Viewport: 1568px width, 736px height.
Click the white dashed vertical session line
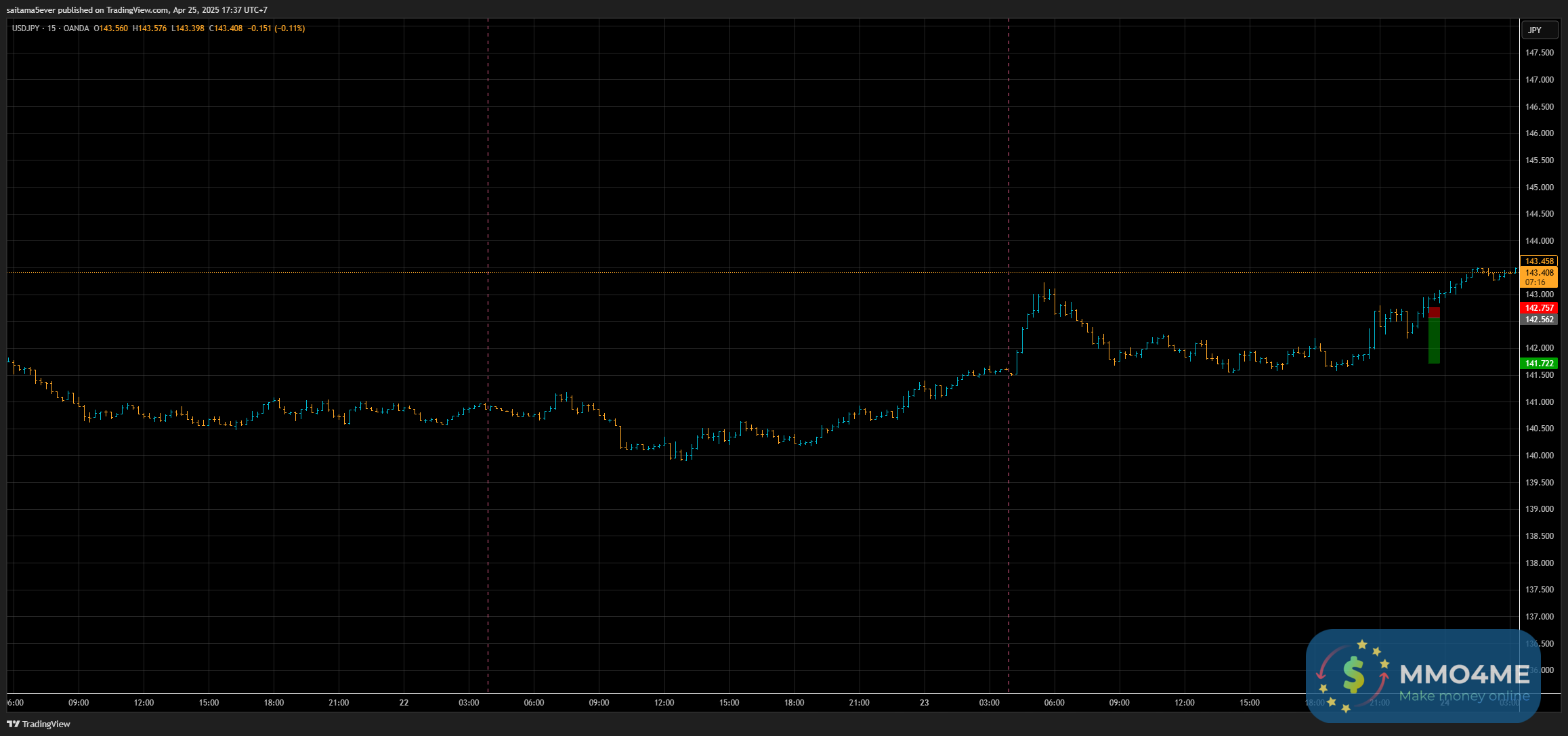pos(1009,169)
